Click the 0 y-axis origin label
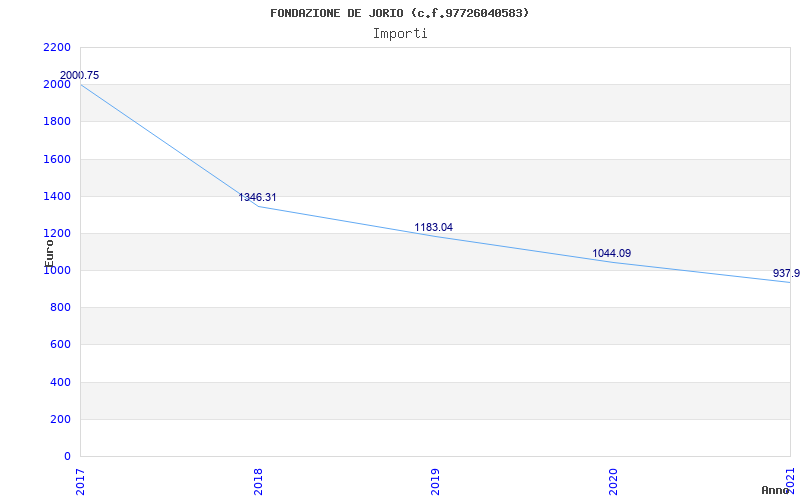Image resolution: width=800 pixels, height=500 pixels. tap(67, 456)
